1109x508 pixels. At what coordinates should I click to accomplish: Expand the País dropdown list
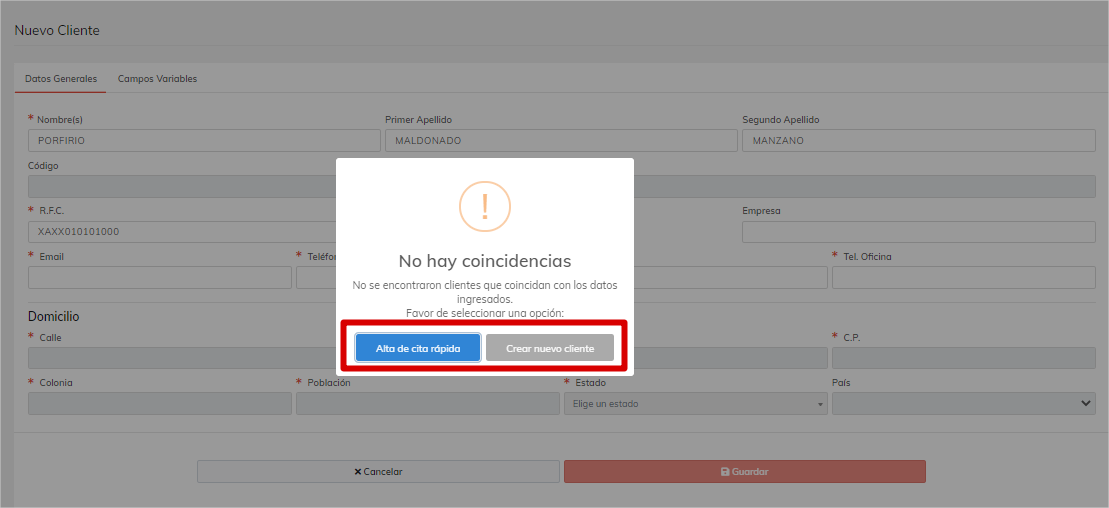pos(963,404)
